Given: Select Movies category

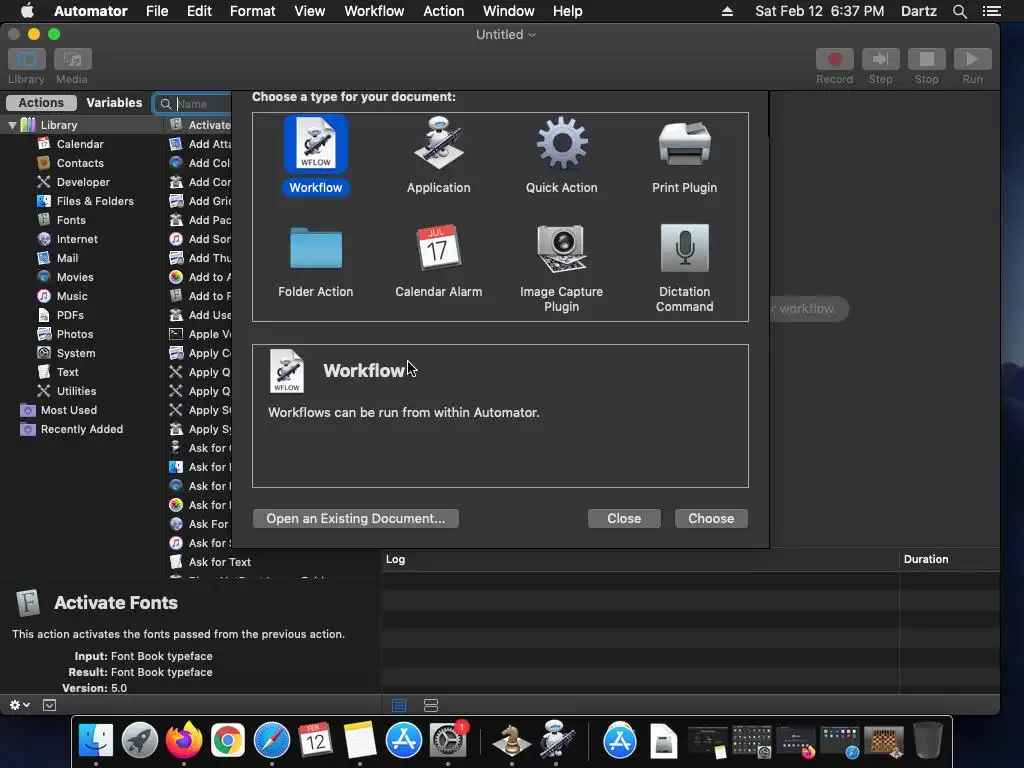Looking at the screenshot, I should 74,276.
